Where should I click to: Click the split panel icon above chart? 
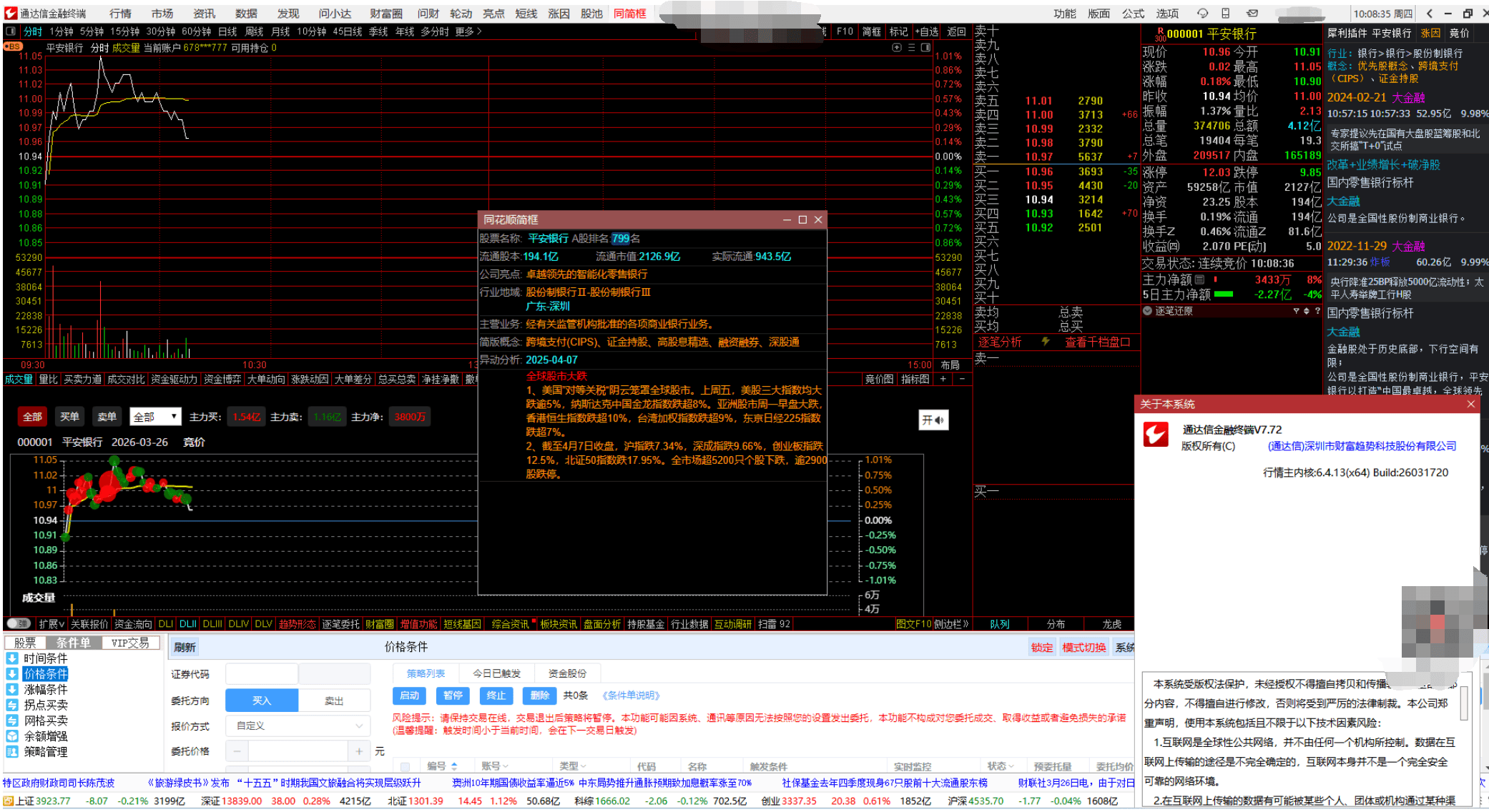coord(925,48)
